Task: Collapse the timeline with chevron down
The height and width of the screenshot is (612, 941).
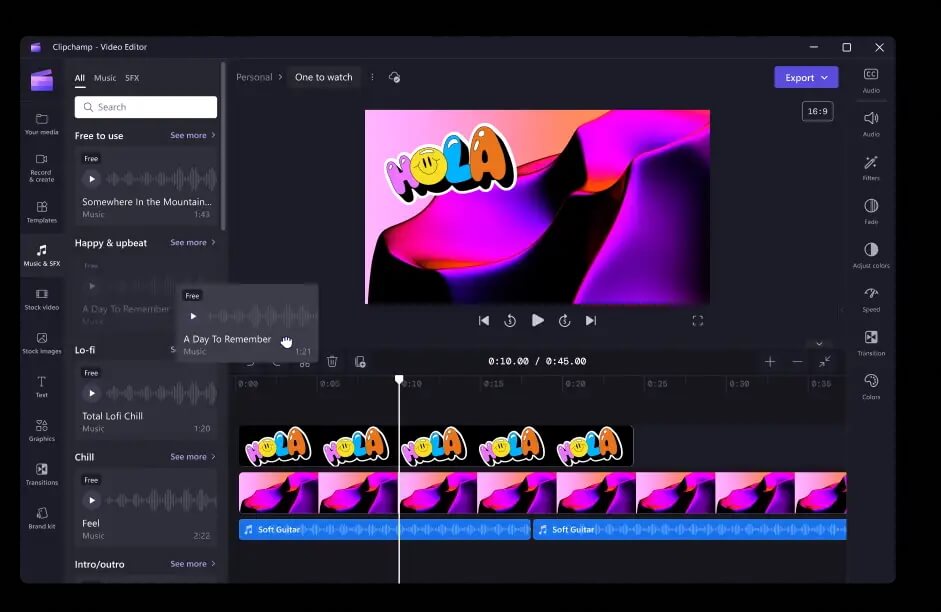Action: pyautogui.click(x=819, y=344)
